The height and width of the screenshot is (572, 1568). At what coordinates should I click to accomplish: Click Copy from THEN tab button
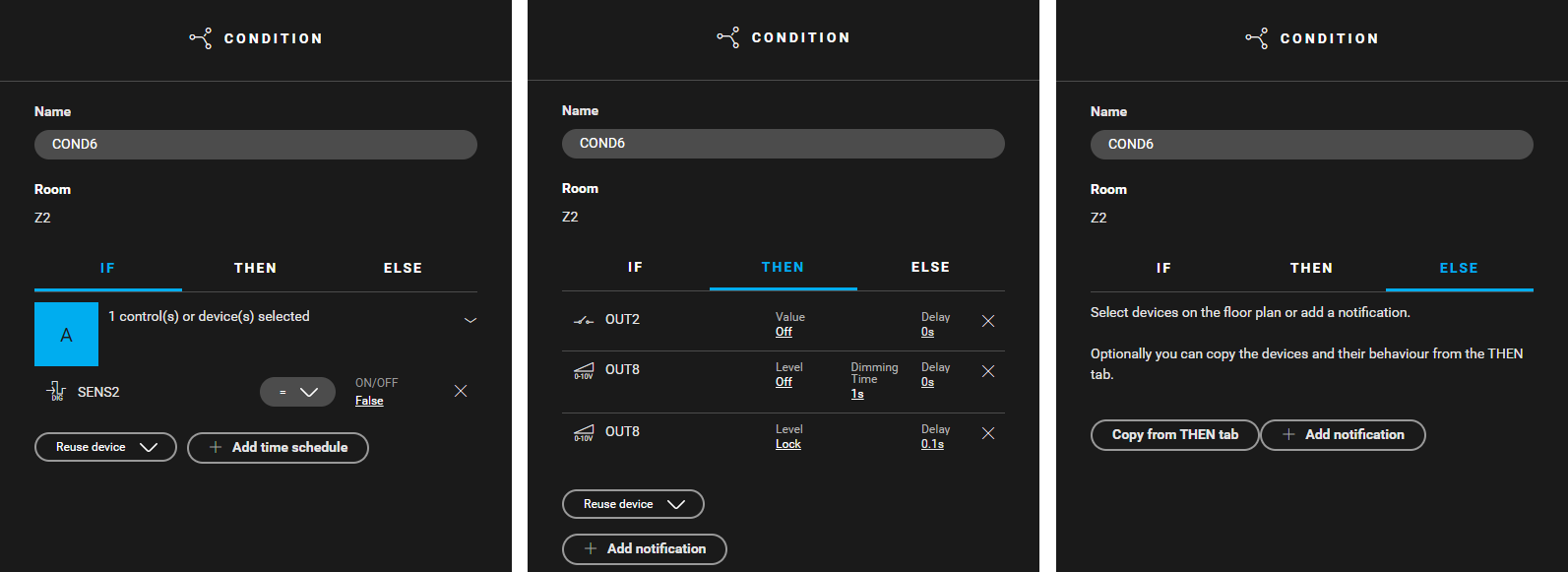click(x=1175, y=434)
